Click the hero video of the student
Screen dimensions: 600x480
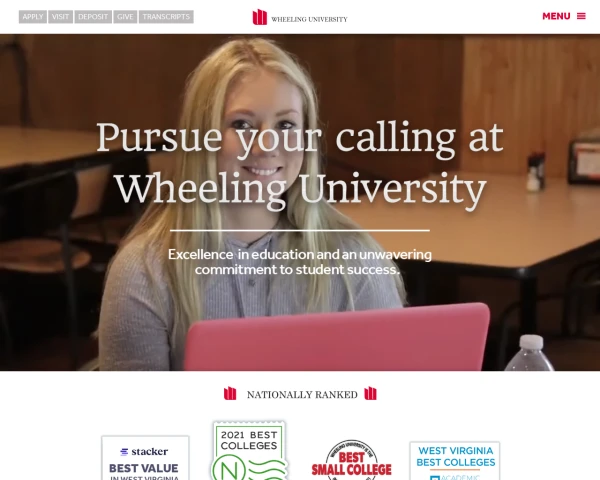click(300, 202)
